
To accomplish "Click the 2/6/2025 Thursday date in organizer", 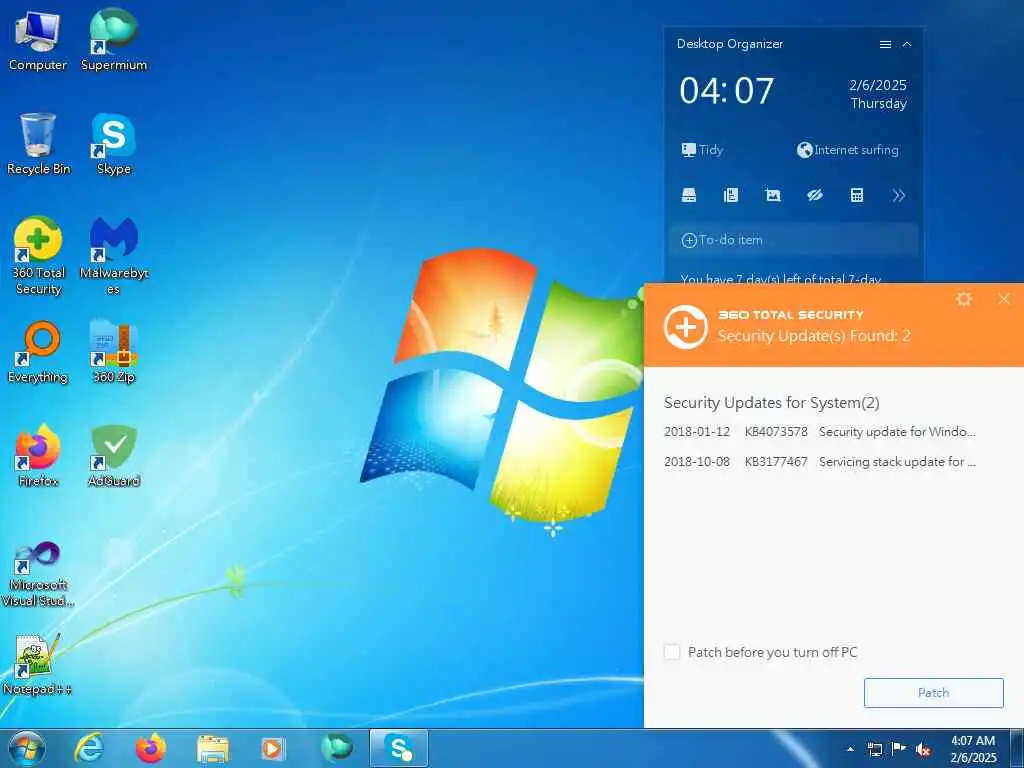I will coord(878,94).
